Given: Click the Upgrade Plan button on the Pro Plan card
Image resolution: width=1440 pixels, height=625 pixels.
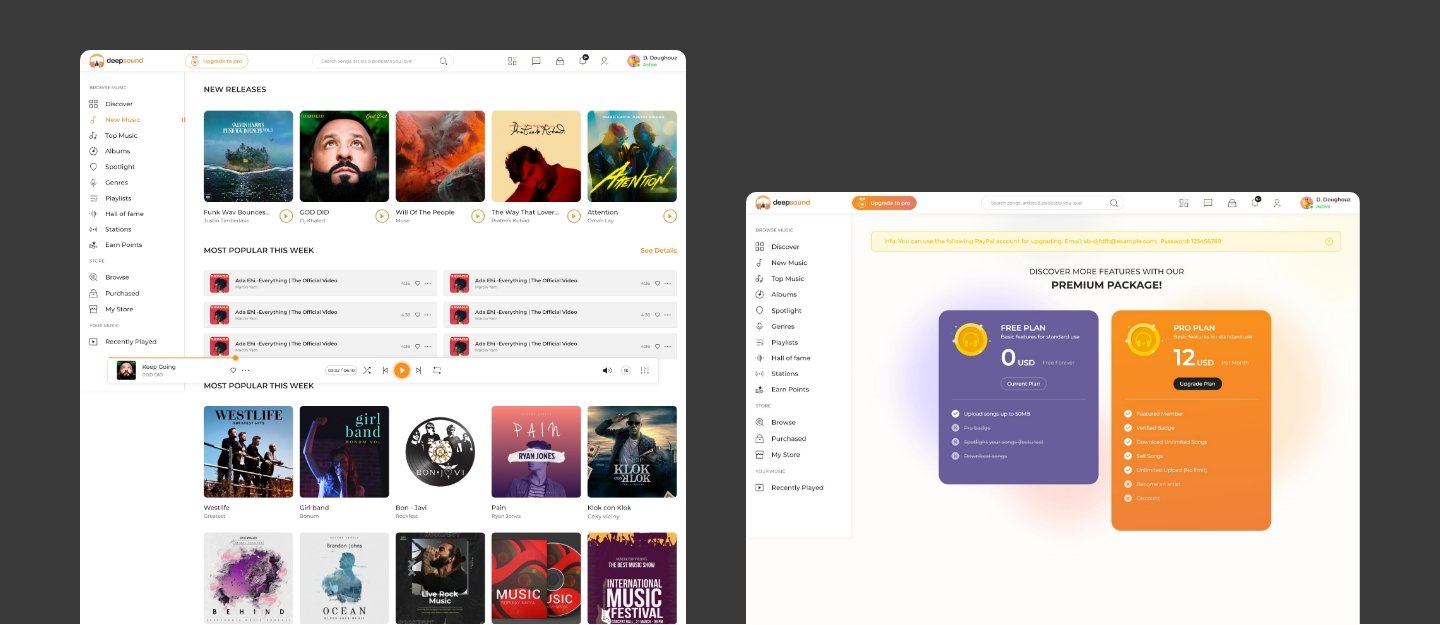Looking at the screenshot, I should [x=1197, y=384].
